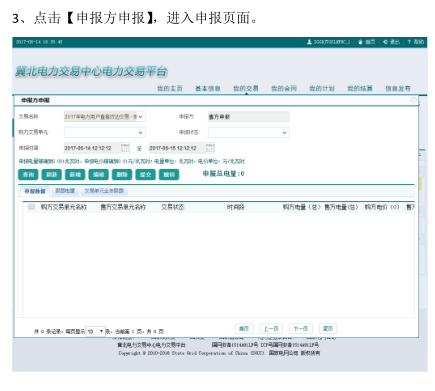Viewport: 435px width, 391px height.
Task: Close the 申报方申报 dialog
Action: click(x=413, y=100)
